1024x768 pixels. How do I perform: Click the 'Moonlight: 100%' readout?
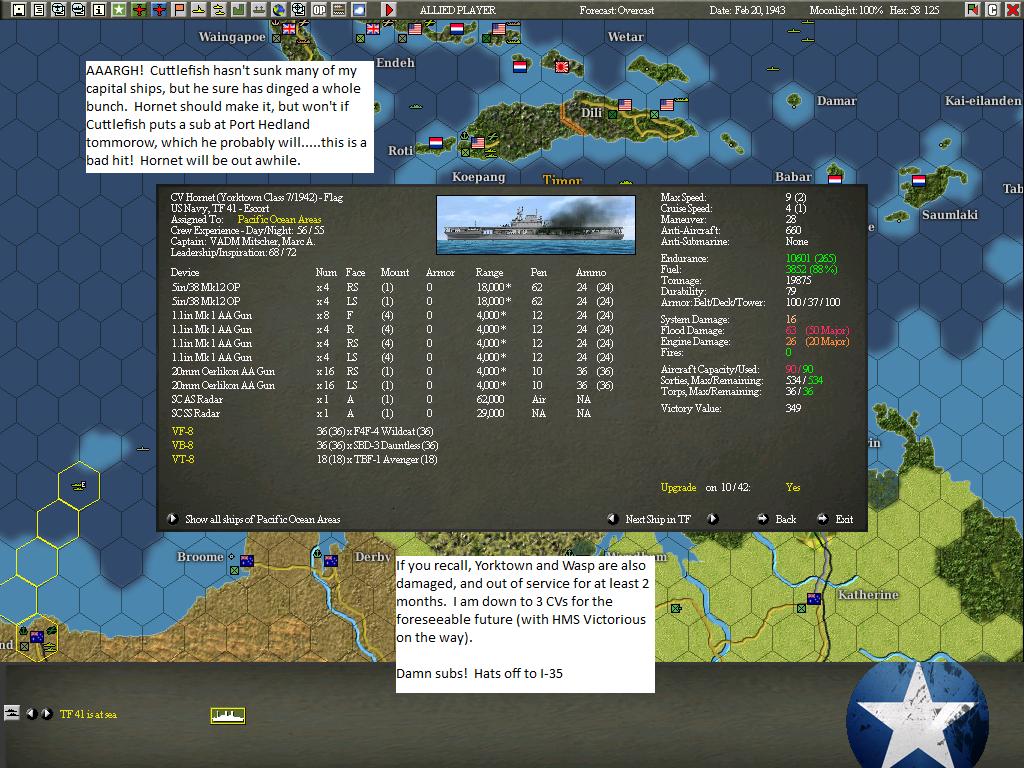click(846, 10)
